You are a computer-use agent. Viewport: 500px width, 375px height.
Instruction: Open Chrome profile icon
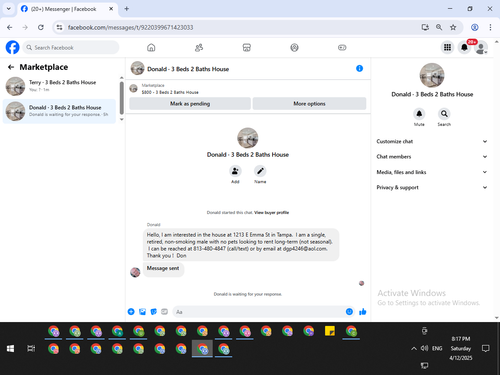(x=475, y=27)
